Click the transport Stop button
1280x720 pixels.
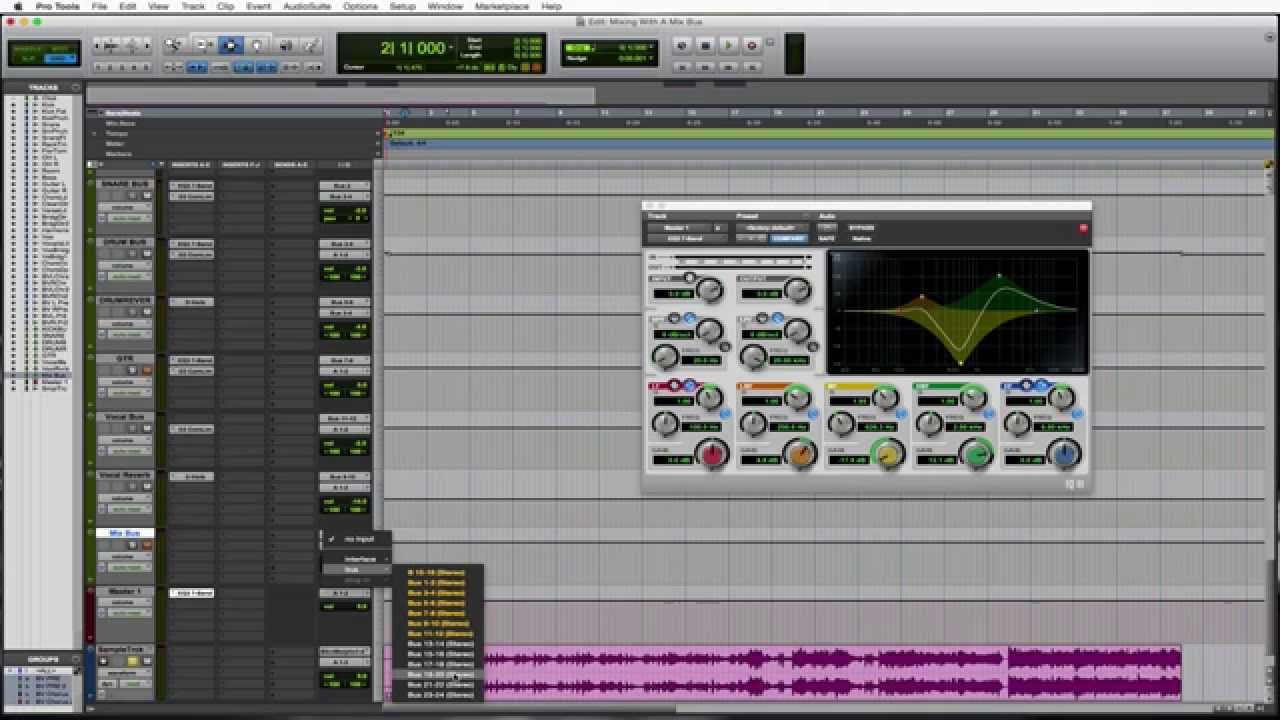pos(705,45)
